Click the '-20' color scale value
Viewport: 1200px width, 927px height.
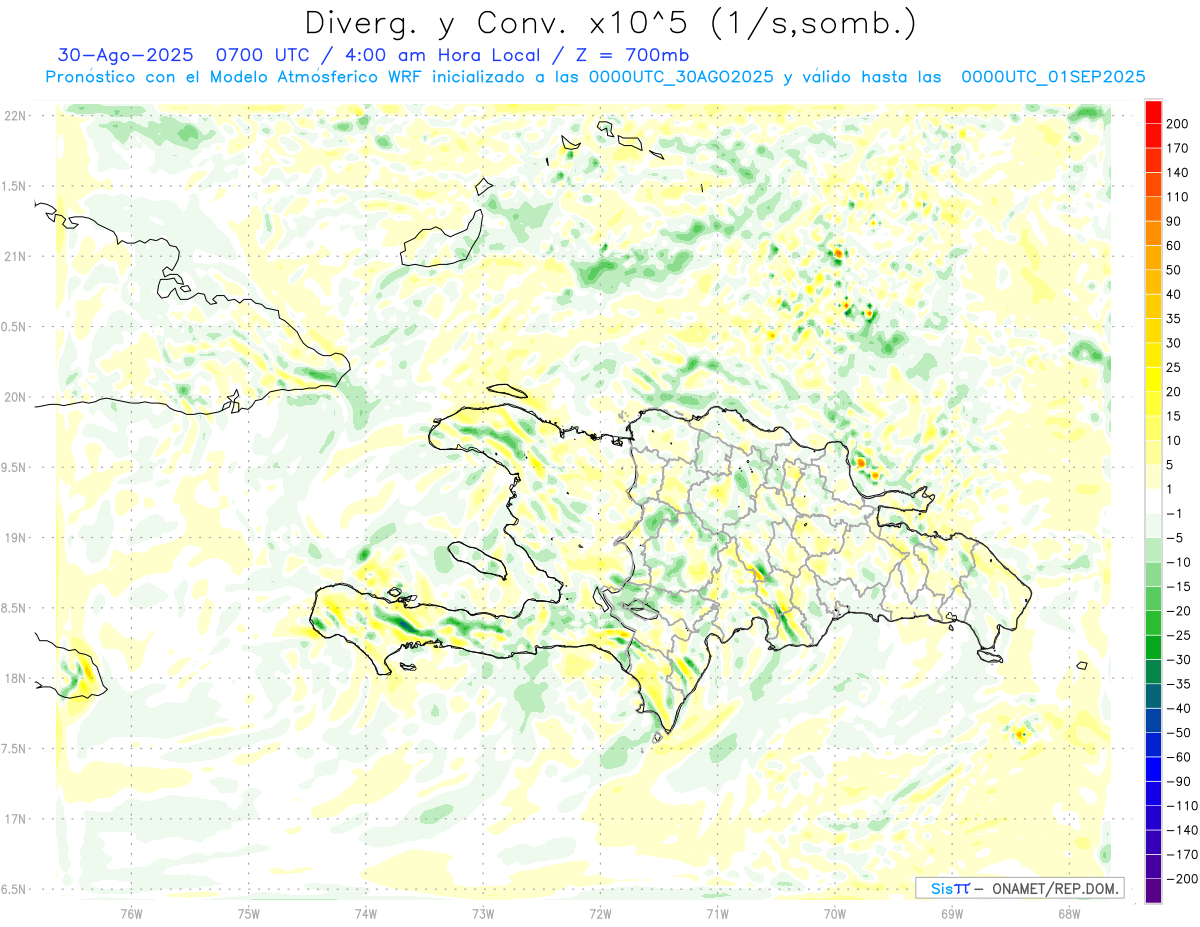[x=1177, y=611]
